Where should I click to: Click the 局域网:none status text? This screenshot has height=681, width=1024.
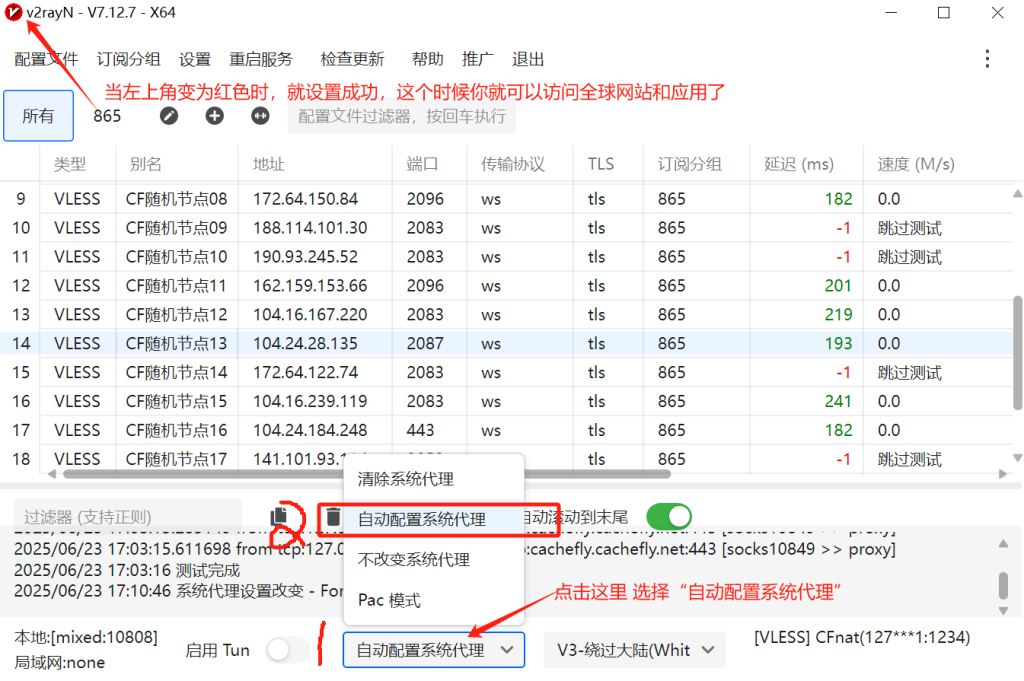[59, 663]
